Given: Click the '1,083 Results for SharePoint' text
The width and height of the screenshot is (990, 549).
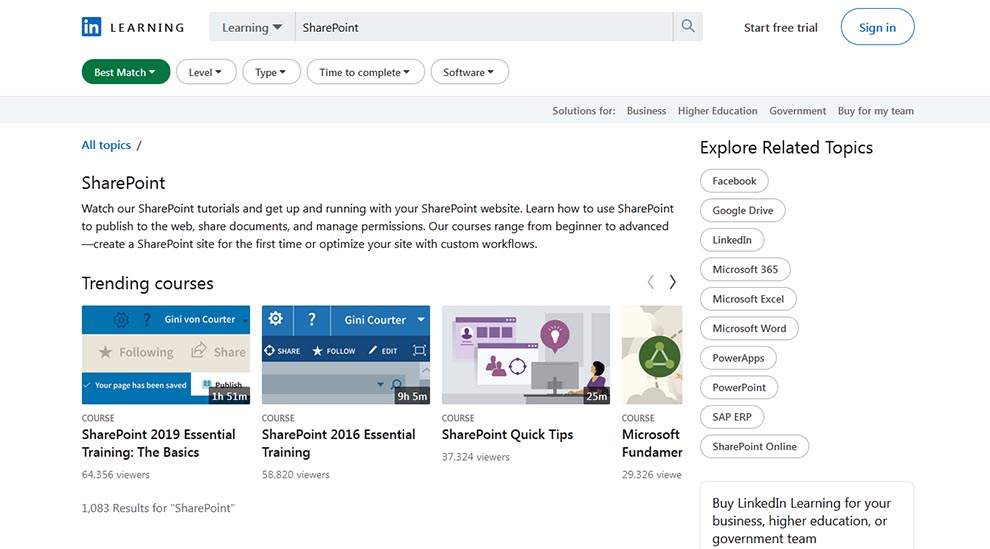Looking at the screenshot, I should (158, 508).
